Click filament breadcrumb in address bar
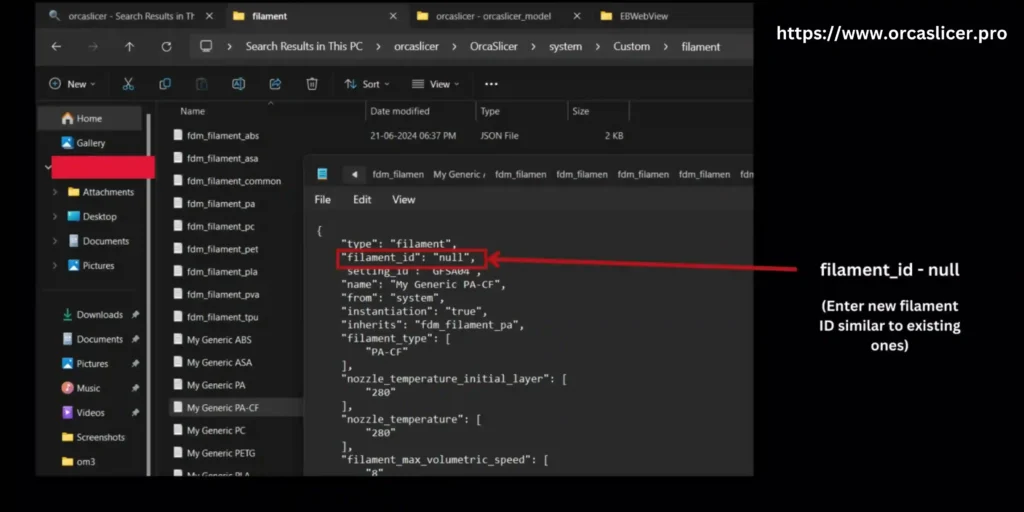The width and height of the screenshot is (1024, 512). pos(701,46)
